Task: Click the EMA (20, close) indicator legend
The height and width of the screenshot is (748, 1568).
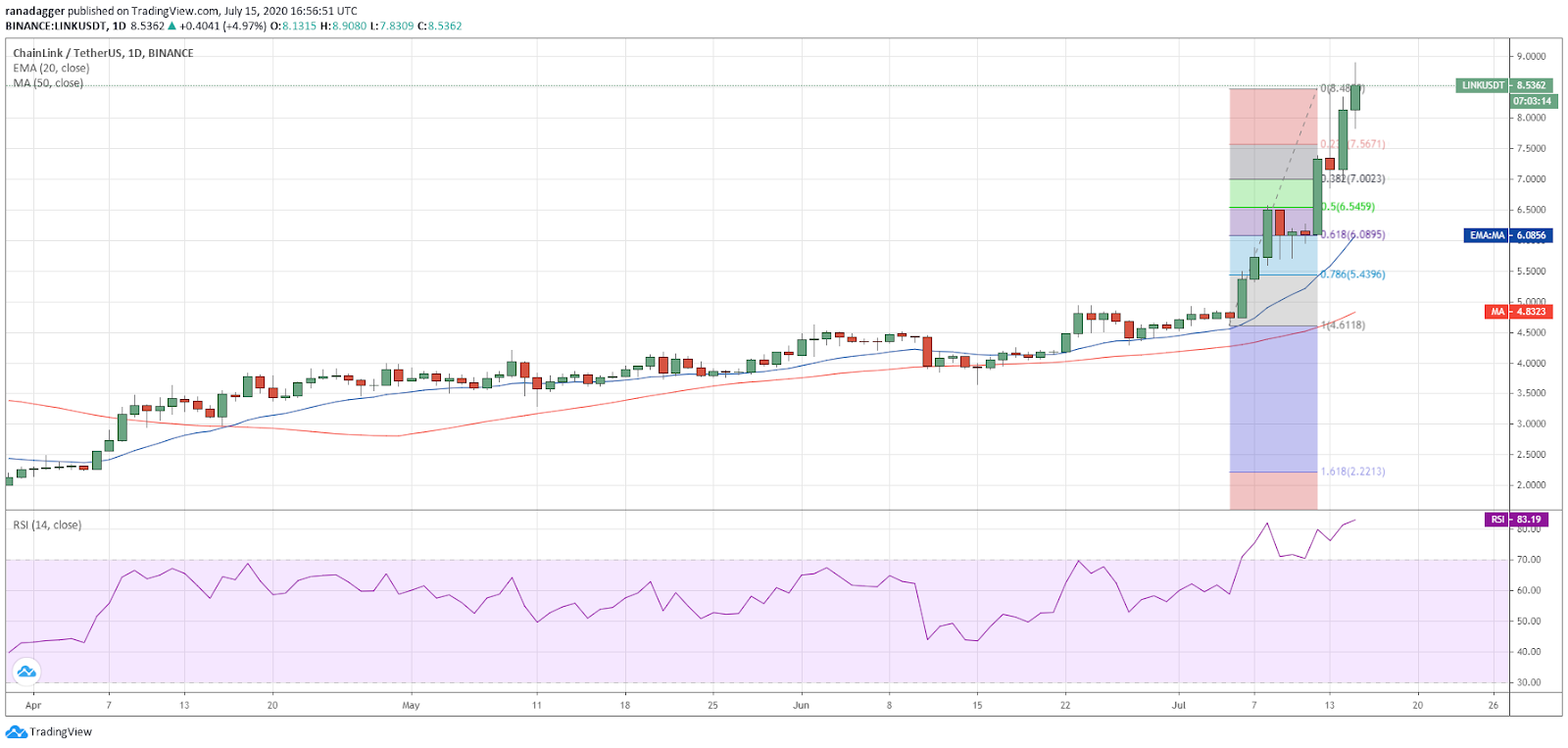Action: [51, 69]
